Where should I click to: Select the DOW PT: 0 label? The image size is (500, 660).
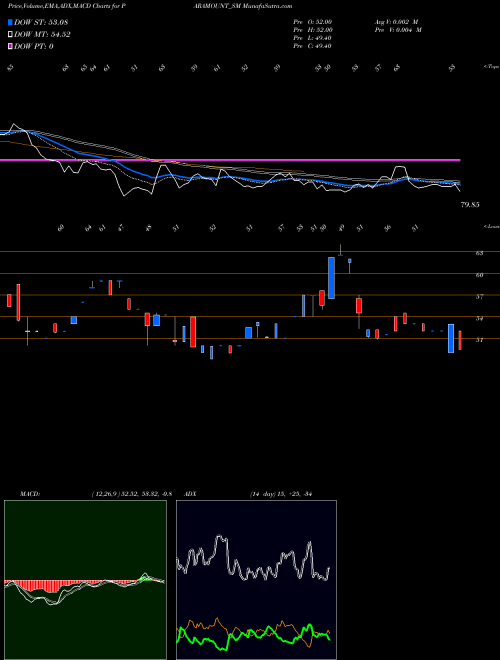point(34,46)
